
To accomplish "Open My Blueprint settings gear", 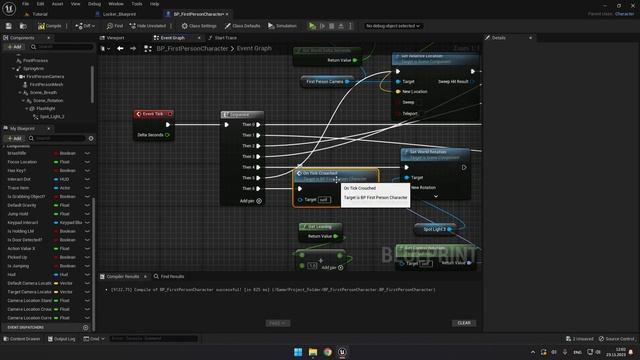I will coord(91,138).
